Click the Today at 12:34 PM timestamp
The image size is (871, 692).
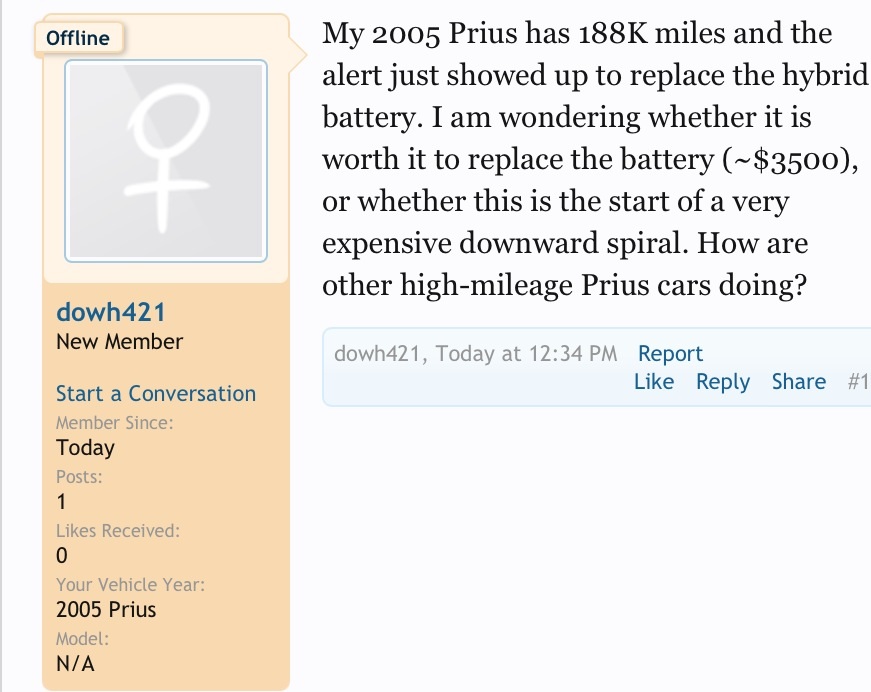click(526, 353)
